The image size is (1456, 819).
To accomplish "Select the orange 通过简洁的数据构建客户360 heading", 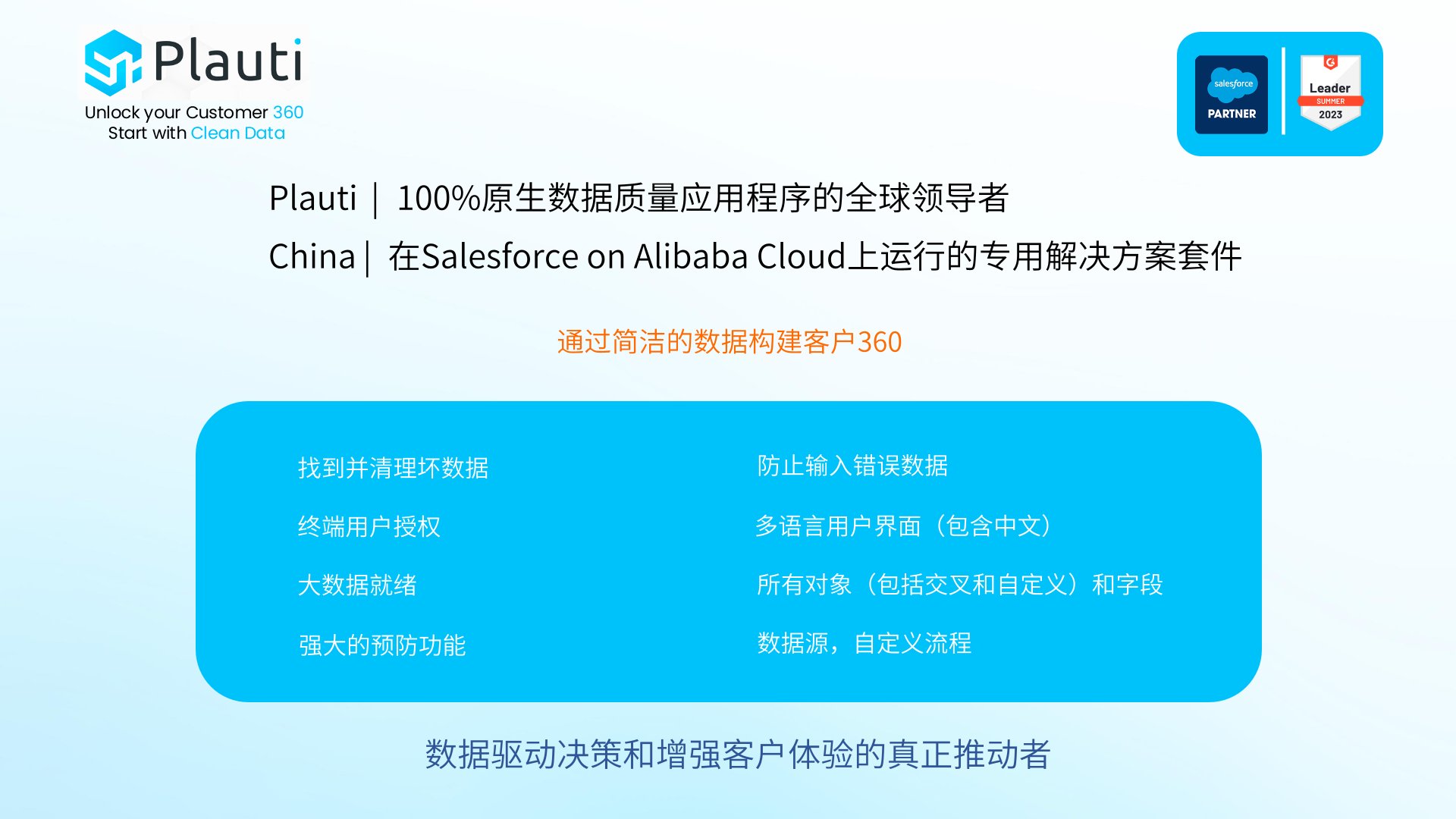I will click(x=730, y=342).
